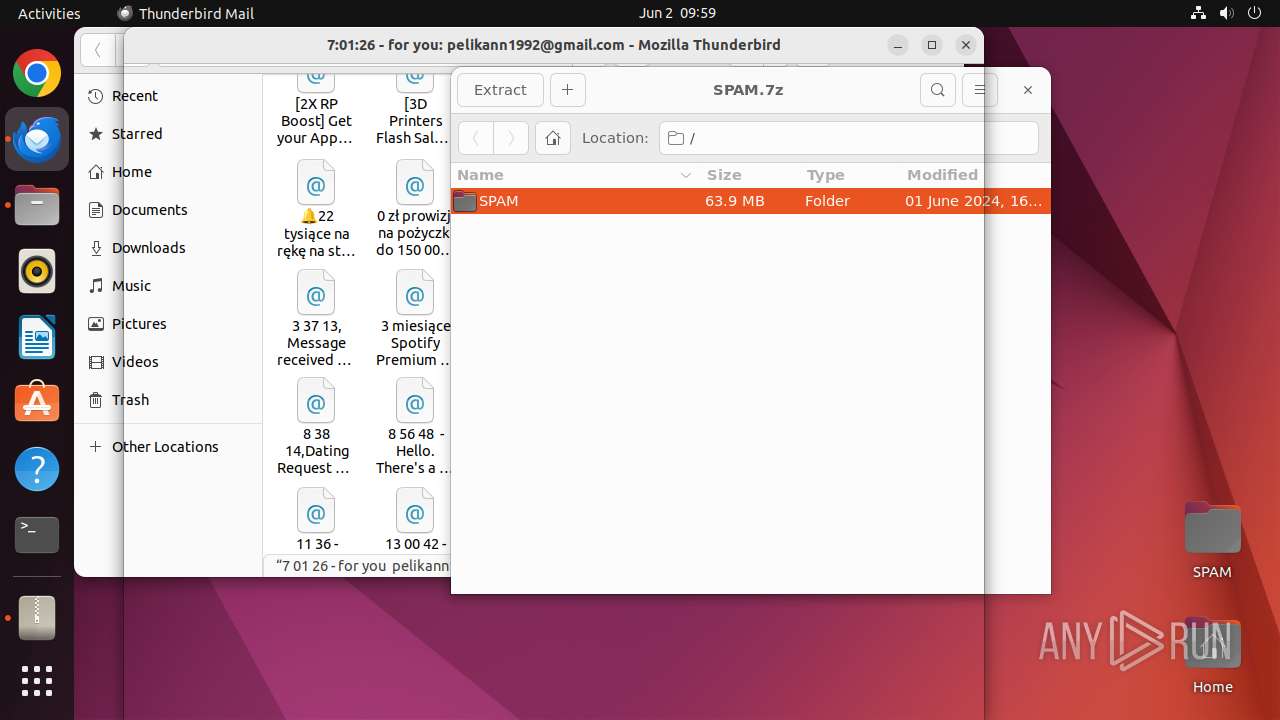Open LibreOffice Writer from the dock
This screenshot has height=720, width=1280.
click(x=37, y=338)
